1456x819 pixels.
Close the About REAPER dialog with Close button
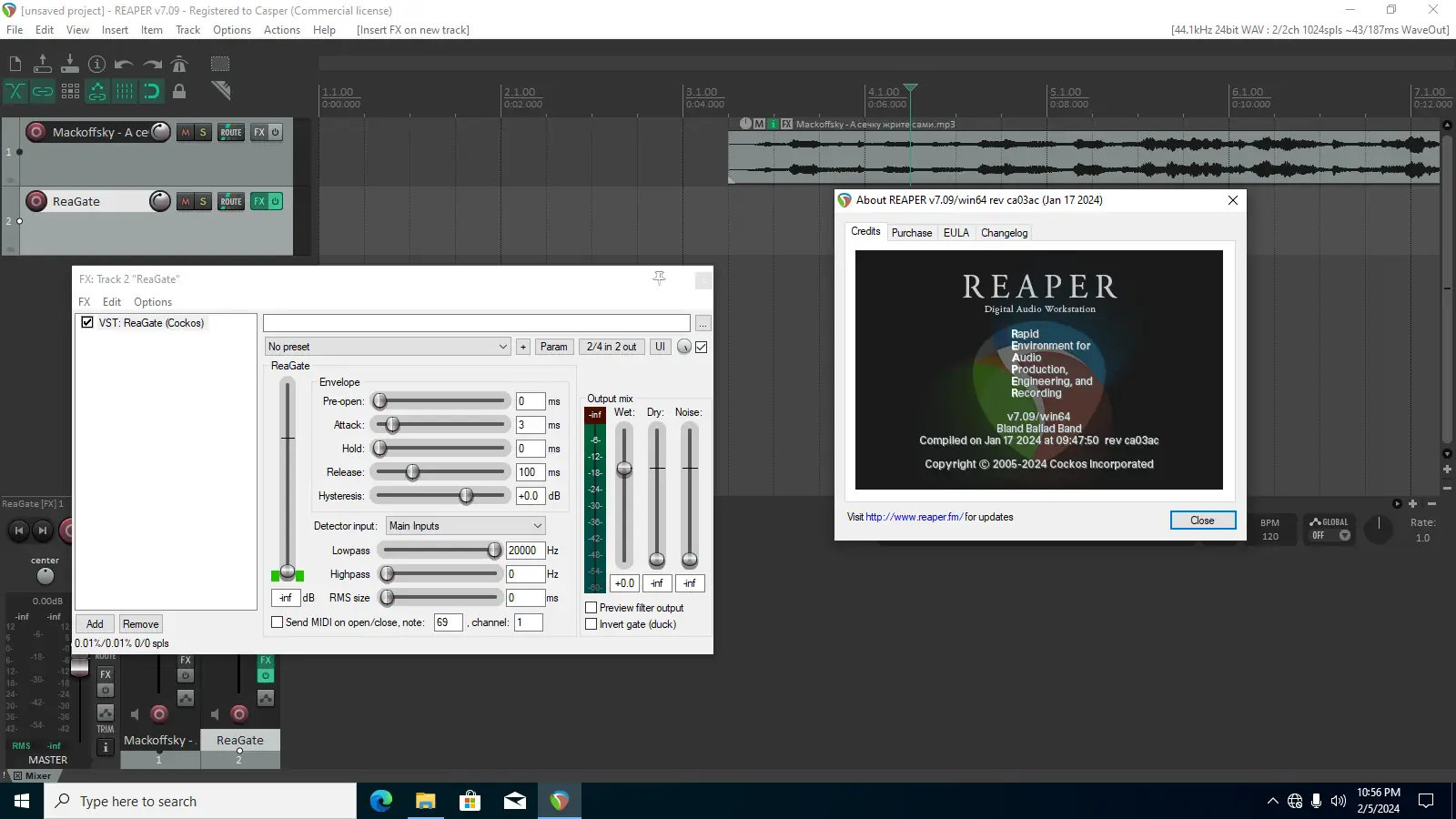pos(1202,521)
